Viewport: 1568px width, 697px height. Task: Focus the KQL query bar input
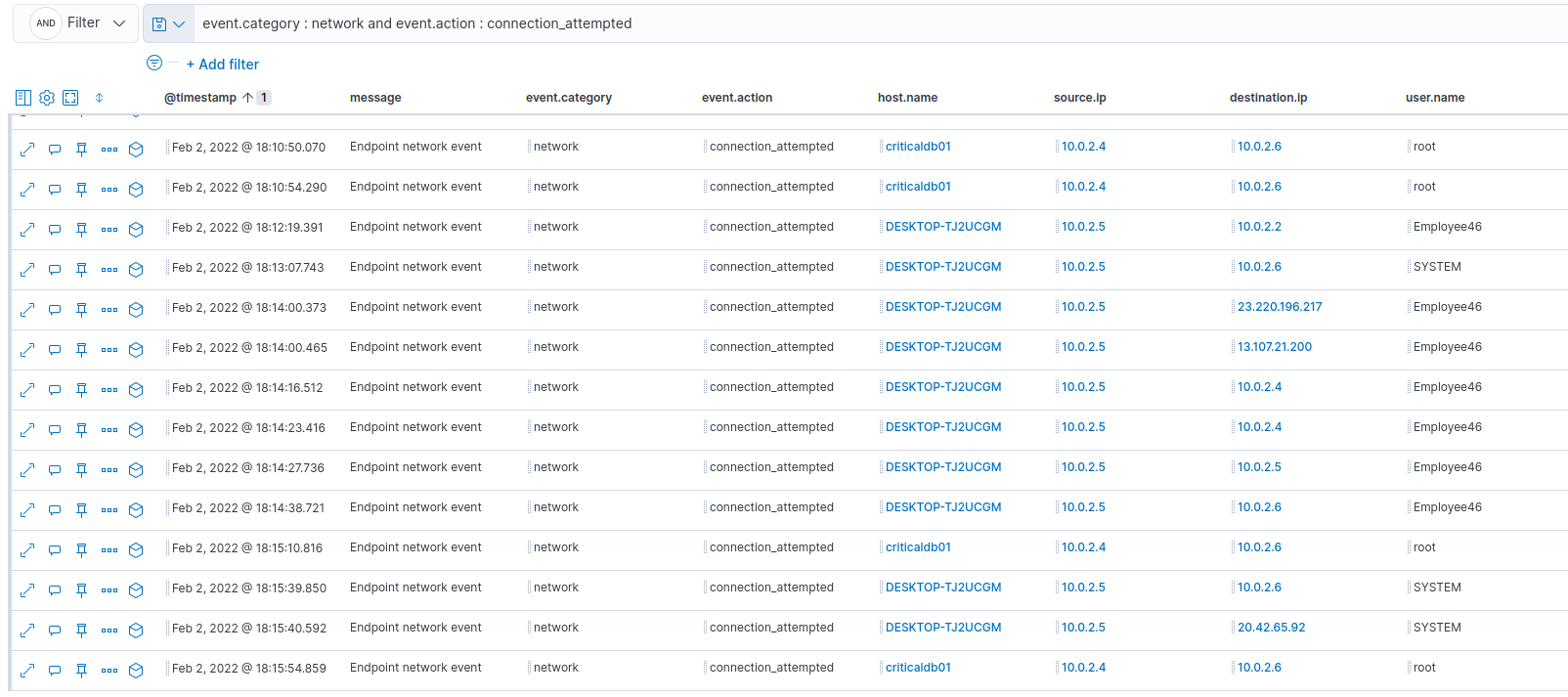pos(880,23)
